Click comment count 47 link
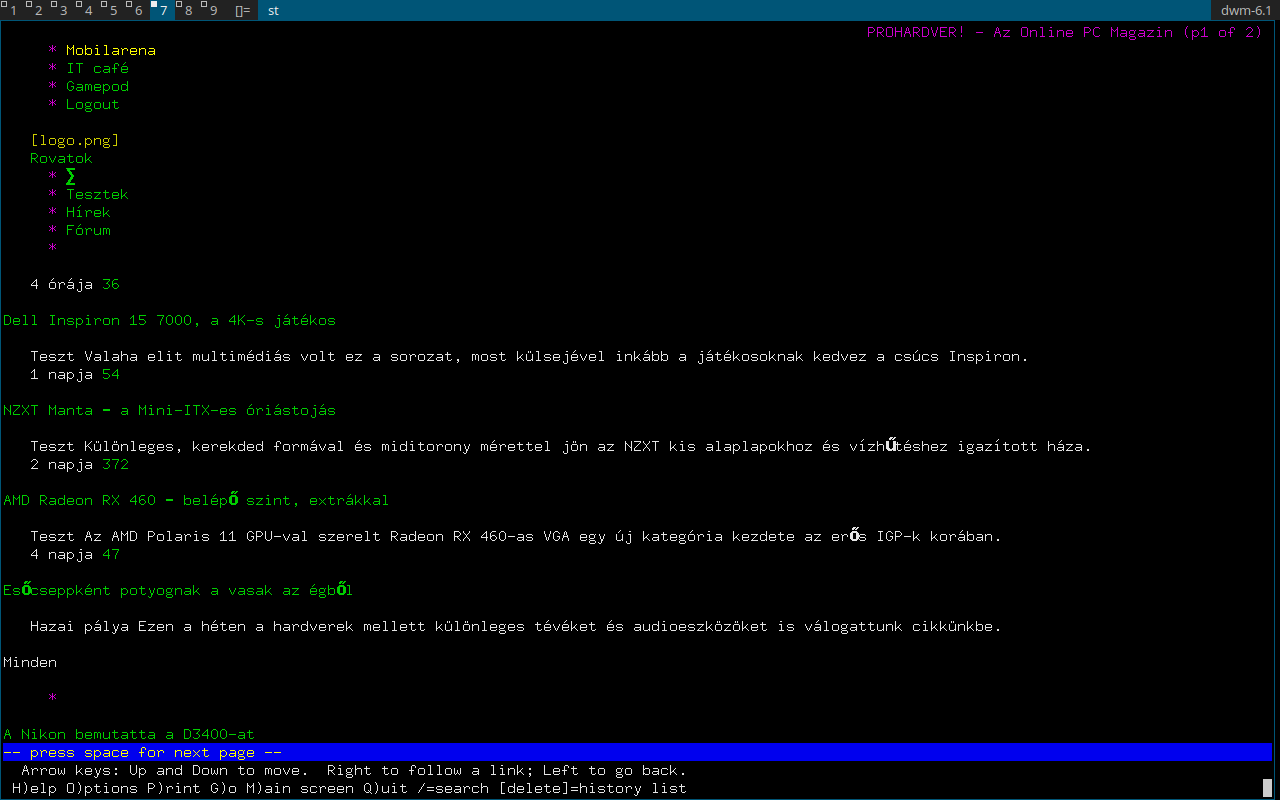 pos(111,554)
